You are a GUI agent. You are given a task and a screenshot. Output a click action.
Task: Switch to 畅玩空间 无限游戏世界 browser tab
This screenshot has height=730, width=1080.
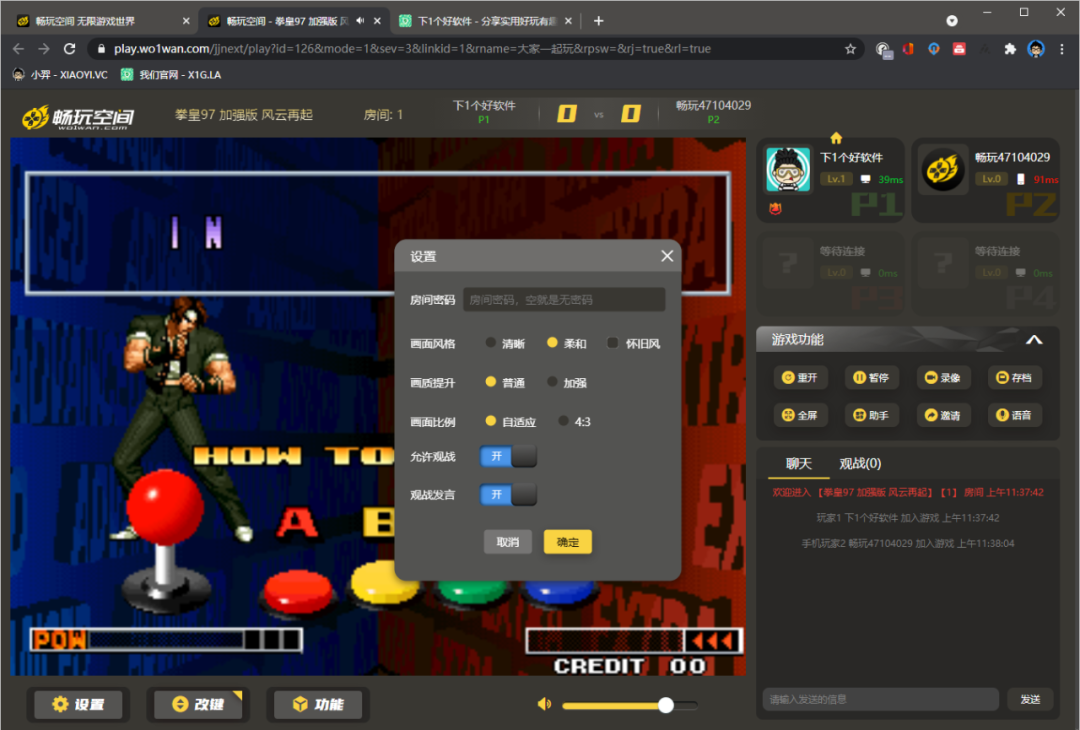[102, 21]
